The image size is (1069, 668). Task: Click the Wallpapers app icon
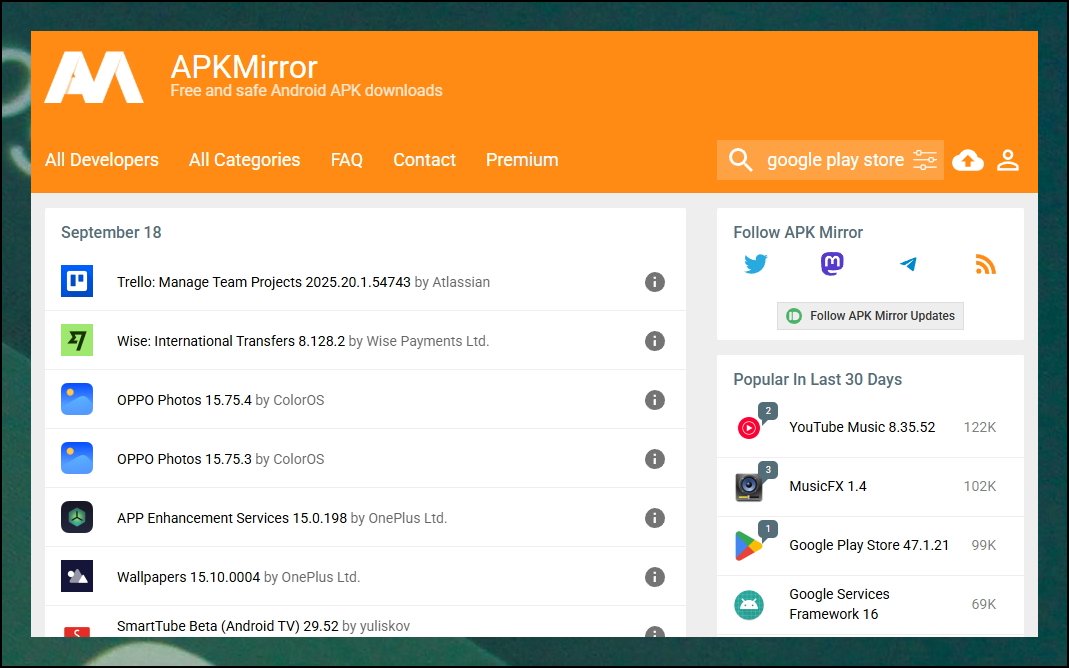[x=77, y=576]
